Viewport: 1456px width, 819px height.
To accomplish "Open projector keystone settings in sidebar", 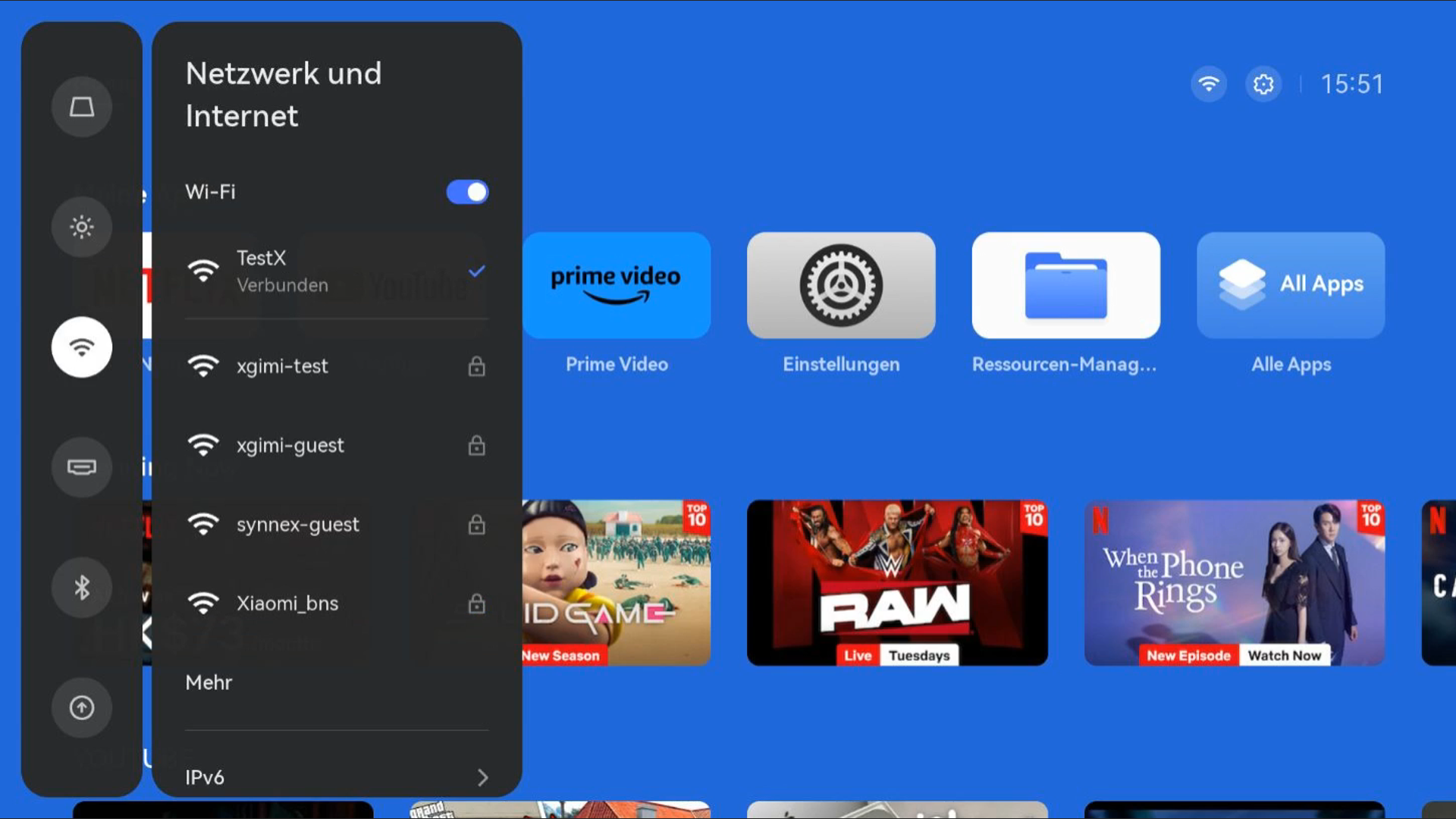I will click(x=82, y=107).
